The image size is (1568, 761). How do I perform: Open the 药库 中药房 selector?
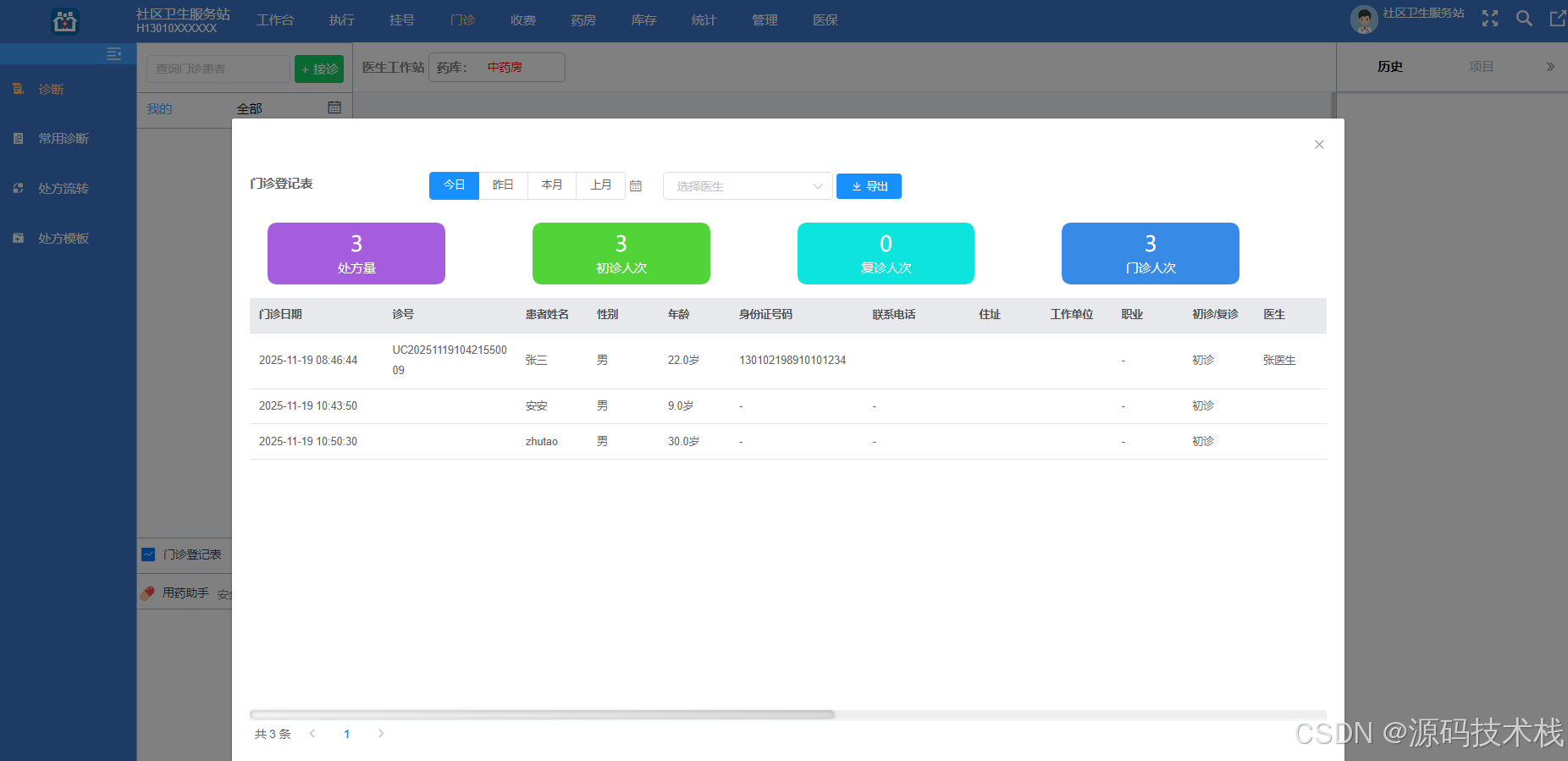tap(497, 67)
